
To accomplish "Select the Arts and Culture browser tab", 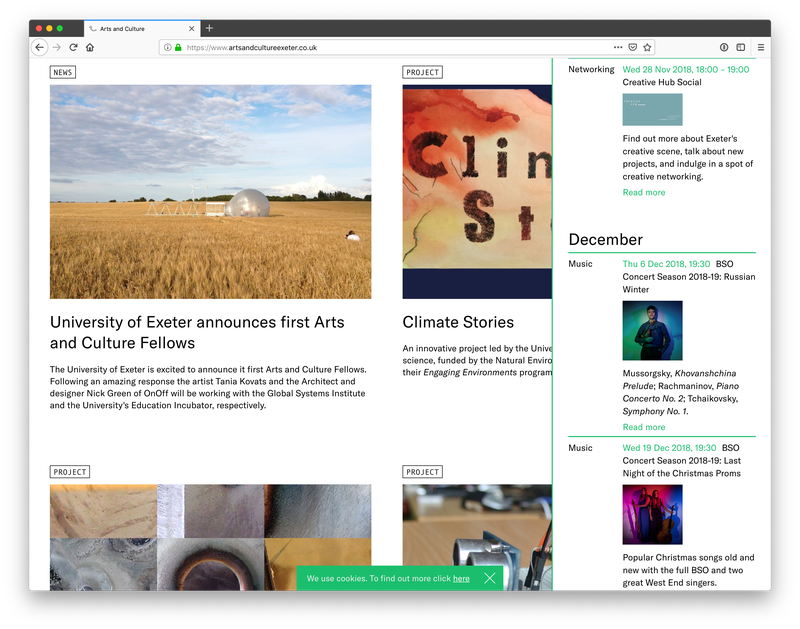I will point(142,29).
